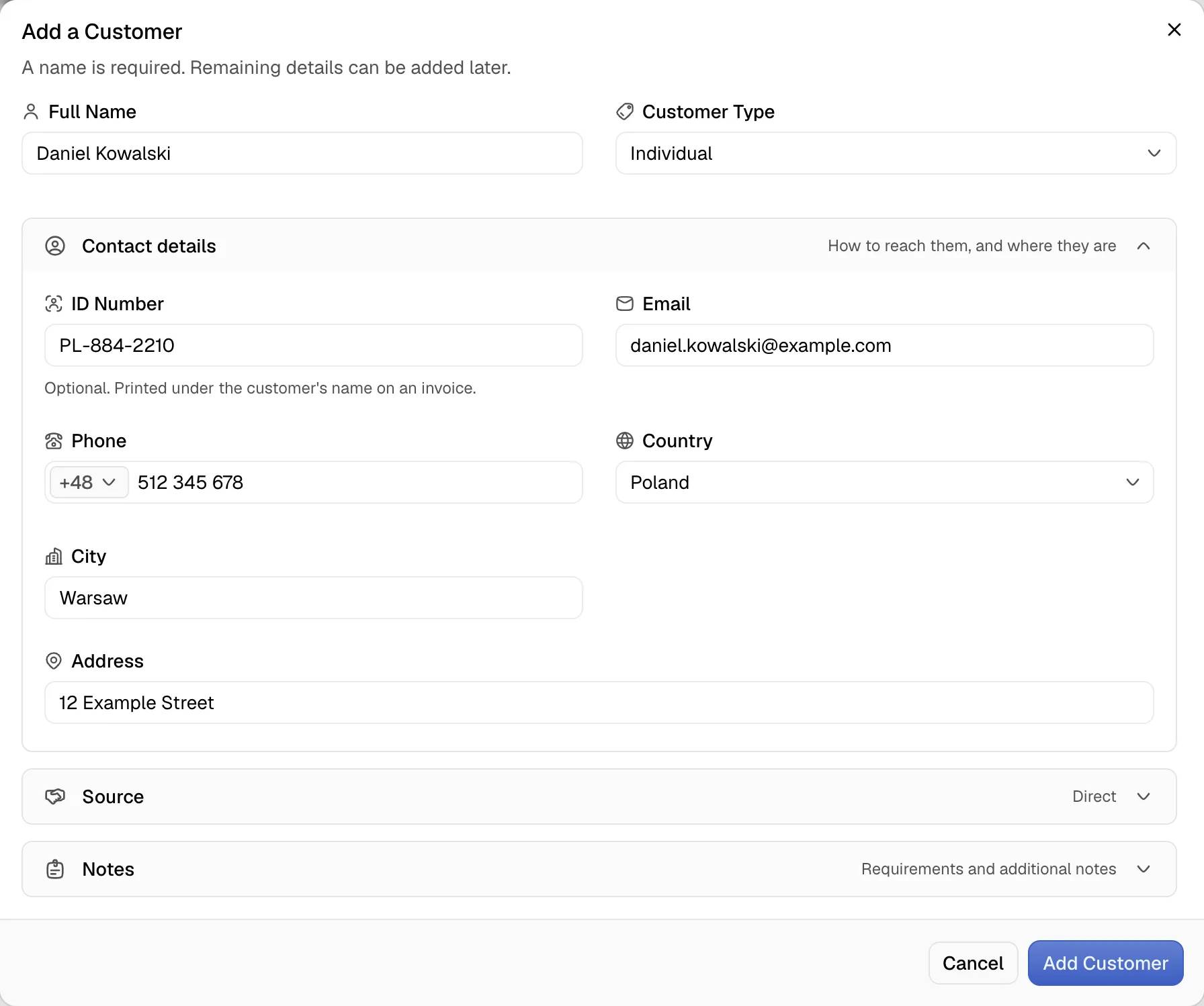
Task: Open the +48 phone country code selector
Action: coord(89,482)
